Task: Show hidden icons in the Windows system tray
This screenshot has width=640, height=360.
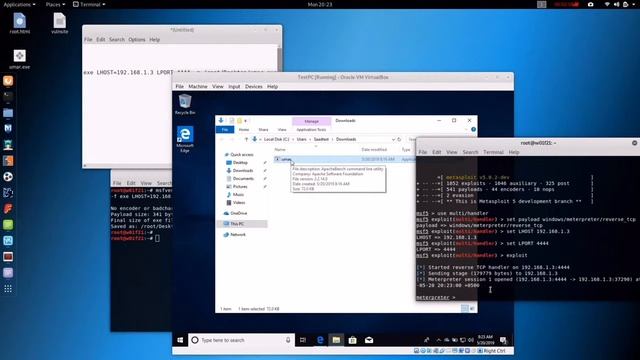Action: tap(439, 340)
